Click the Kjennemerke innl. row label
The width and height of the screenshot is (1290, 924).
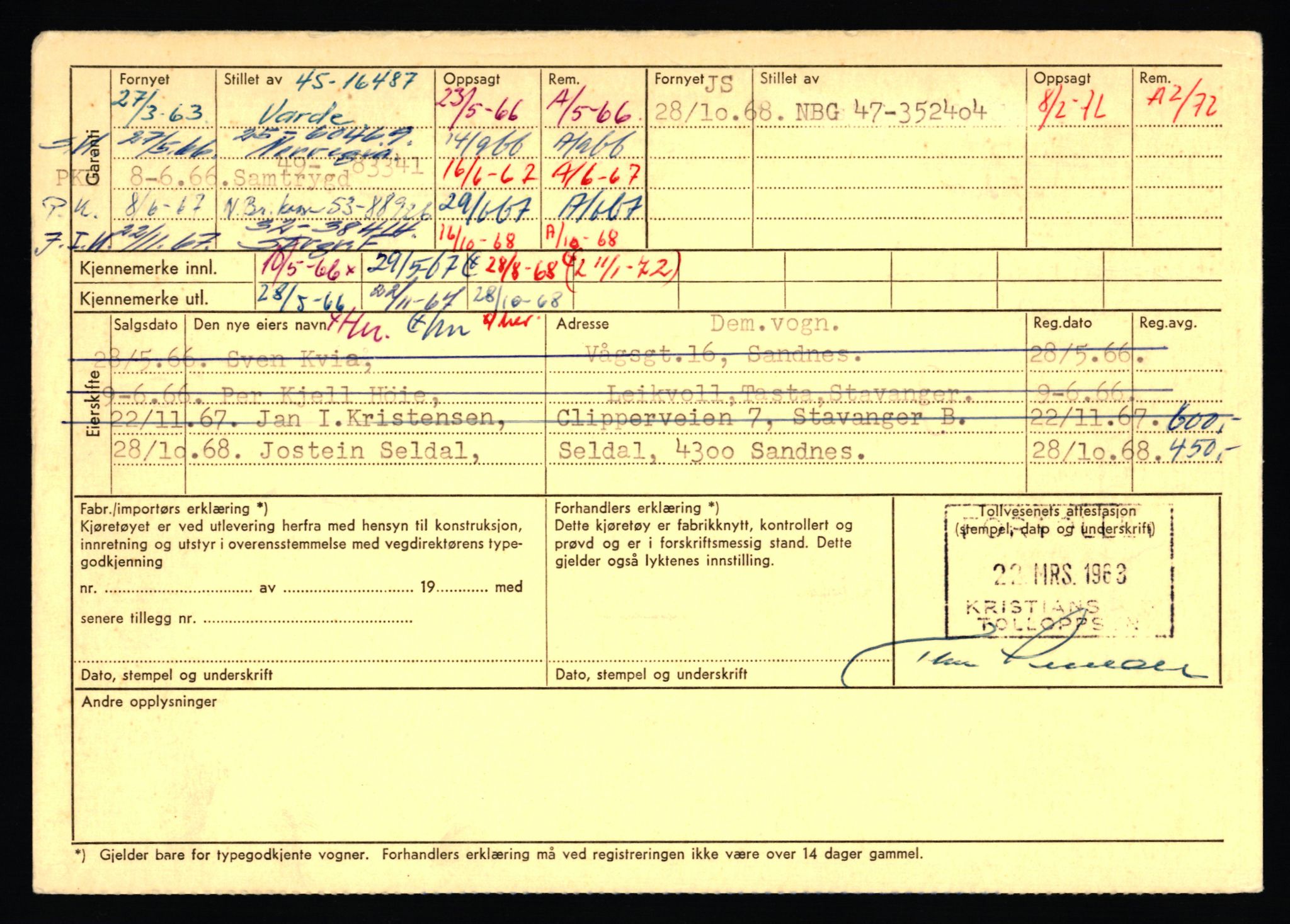pos(148,269)
